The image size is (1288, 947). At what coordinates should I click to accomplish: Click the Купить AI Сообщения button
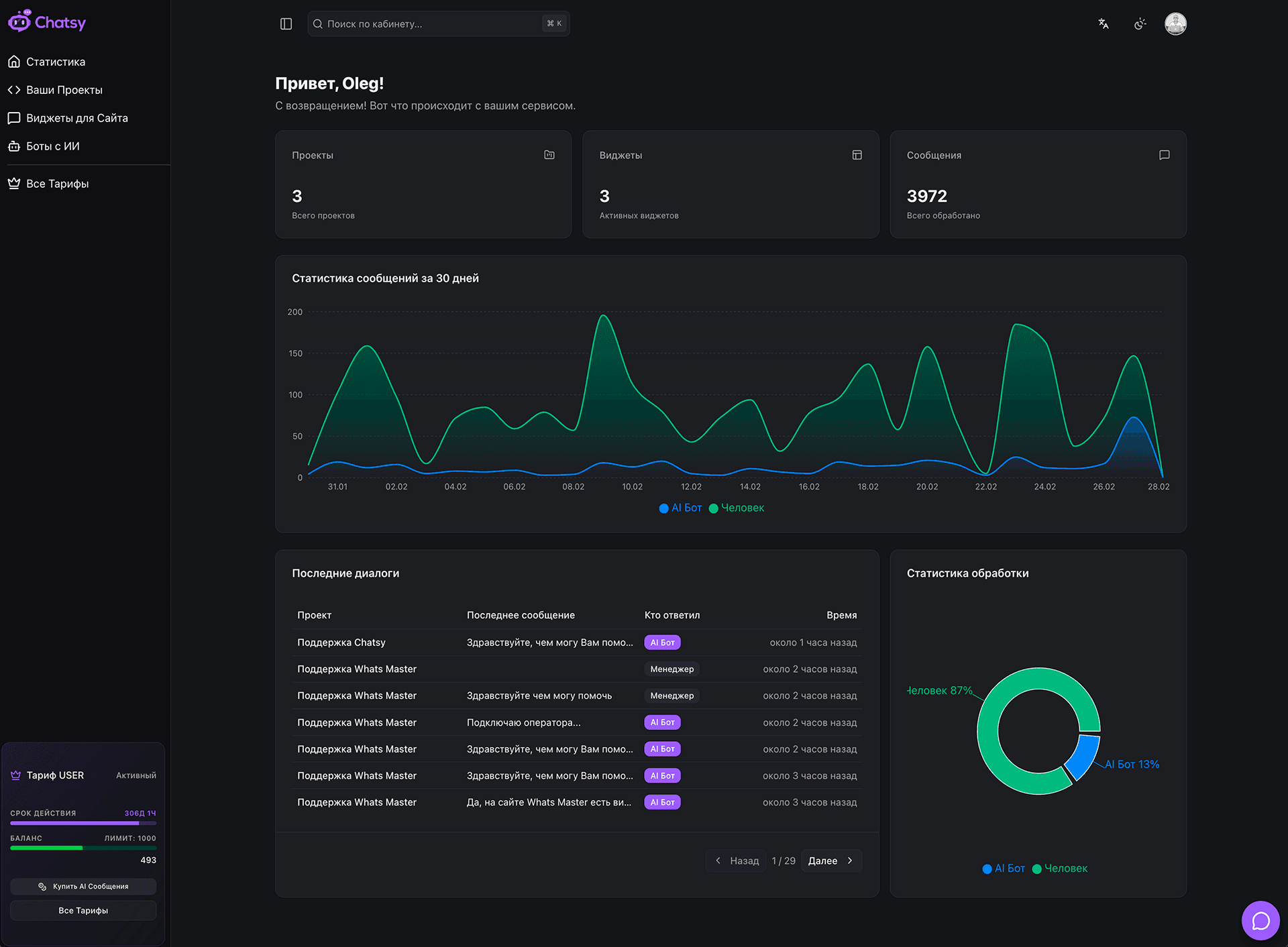click(83, 886)
